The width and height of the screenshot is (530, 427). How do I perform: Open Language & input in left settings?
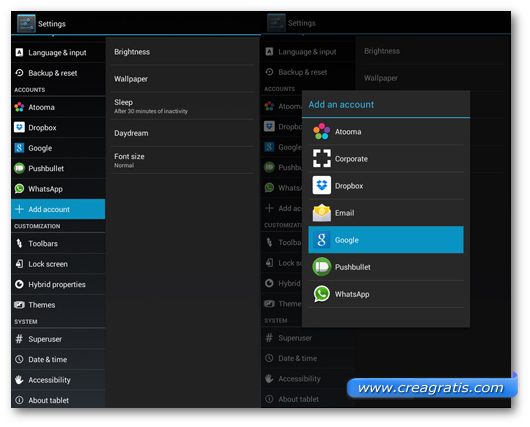(x=58, y=53)
